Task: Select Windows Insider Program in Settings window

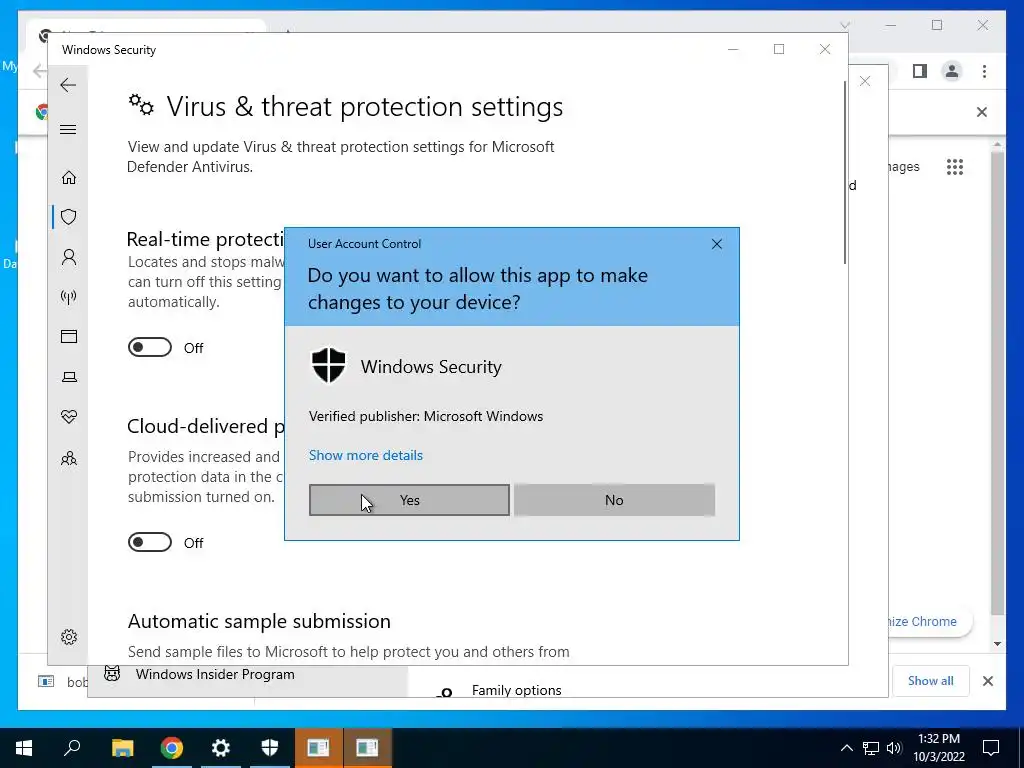Action: tap(215, 674)
